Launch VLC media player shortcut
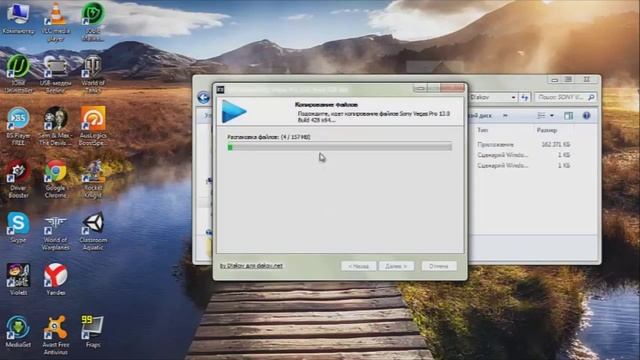 tap(56, 21)
